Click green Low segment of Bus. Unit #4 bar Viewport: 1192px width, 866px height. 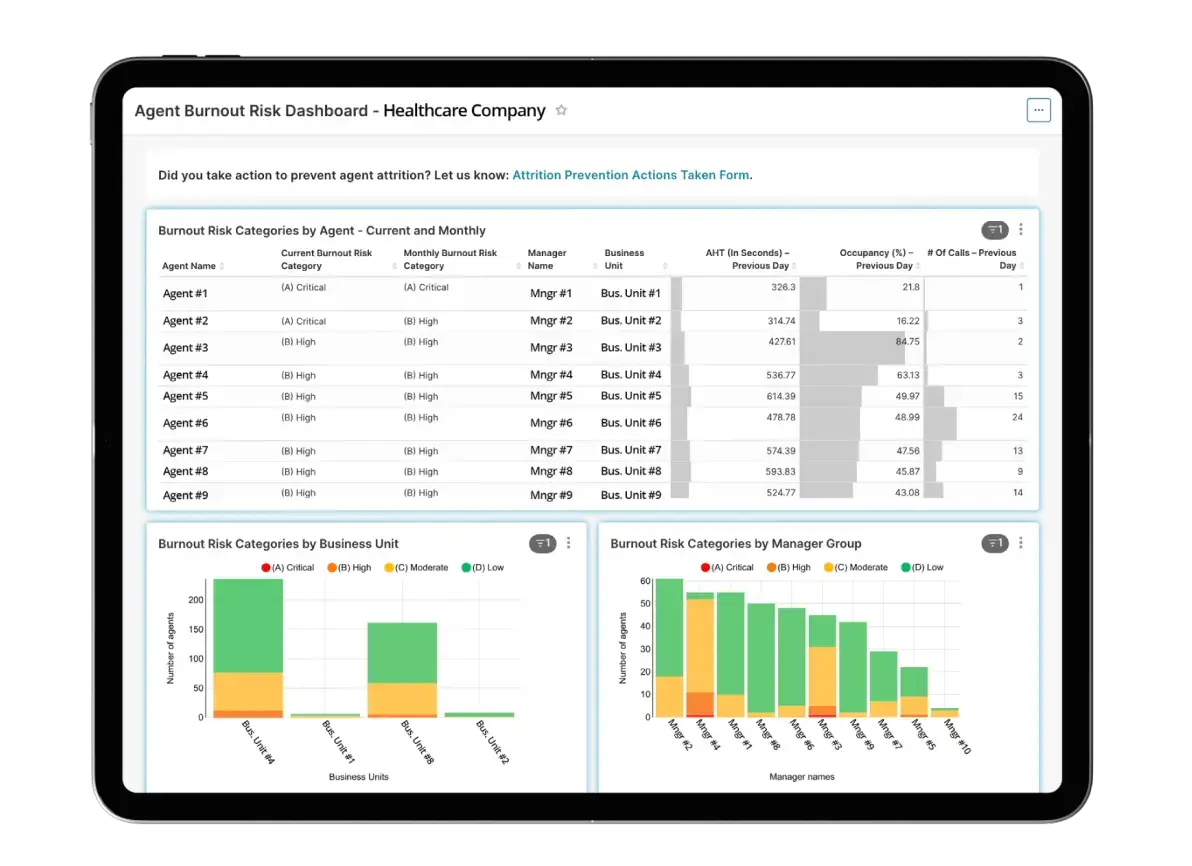[248, 625]
